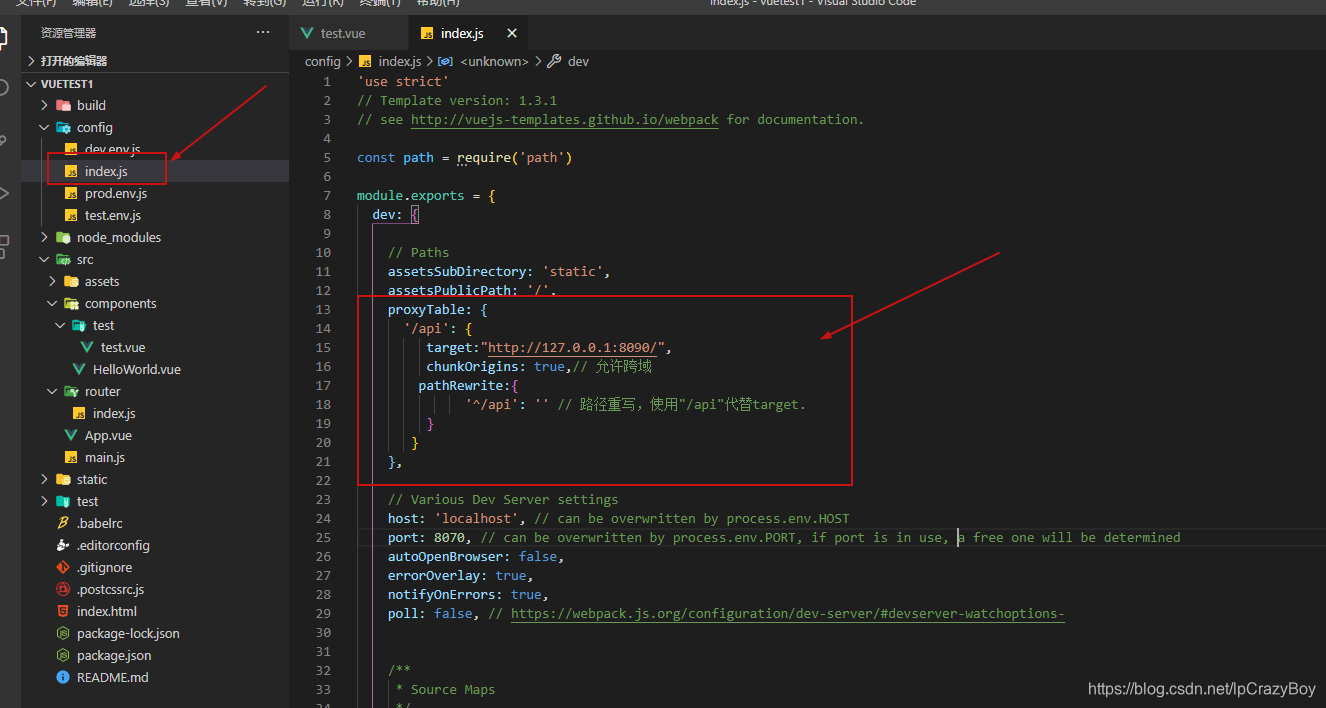Click the JS icon of main.js

[x=71, y=457]
